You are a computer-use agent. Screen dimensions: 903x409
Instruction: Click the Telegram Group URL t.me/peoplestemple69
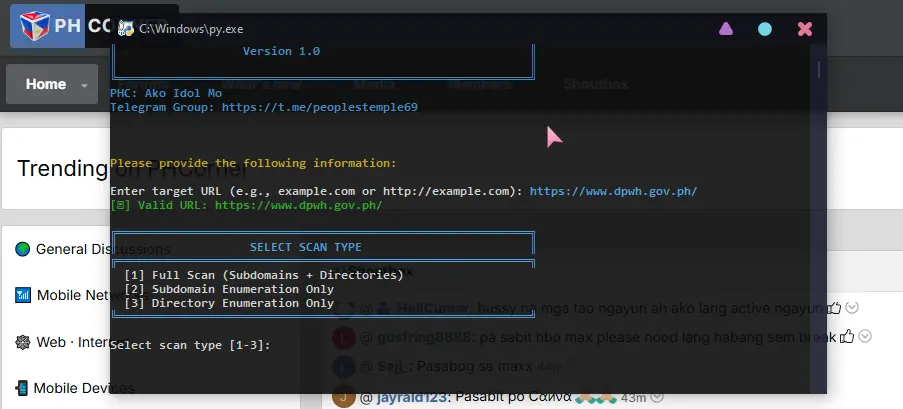click(320, 107)
